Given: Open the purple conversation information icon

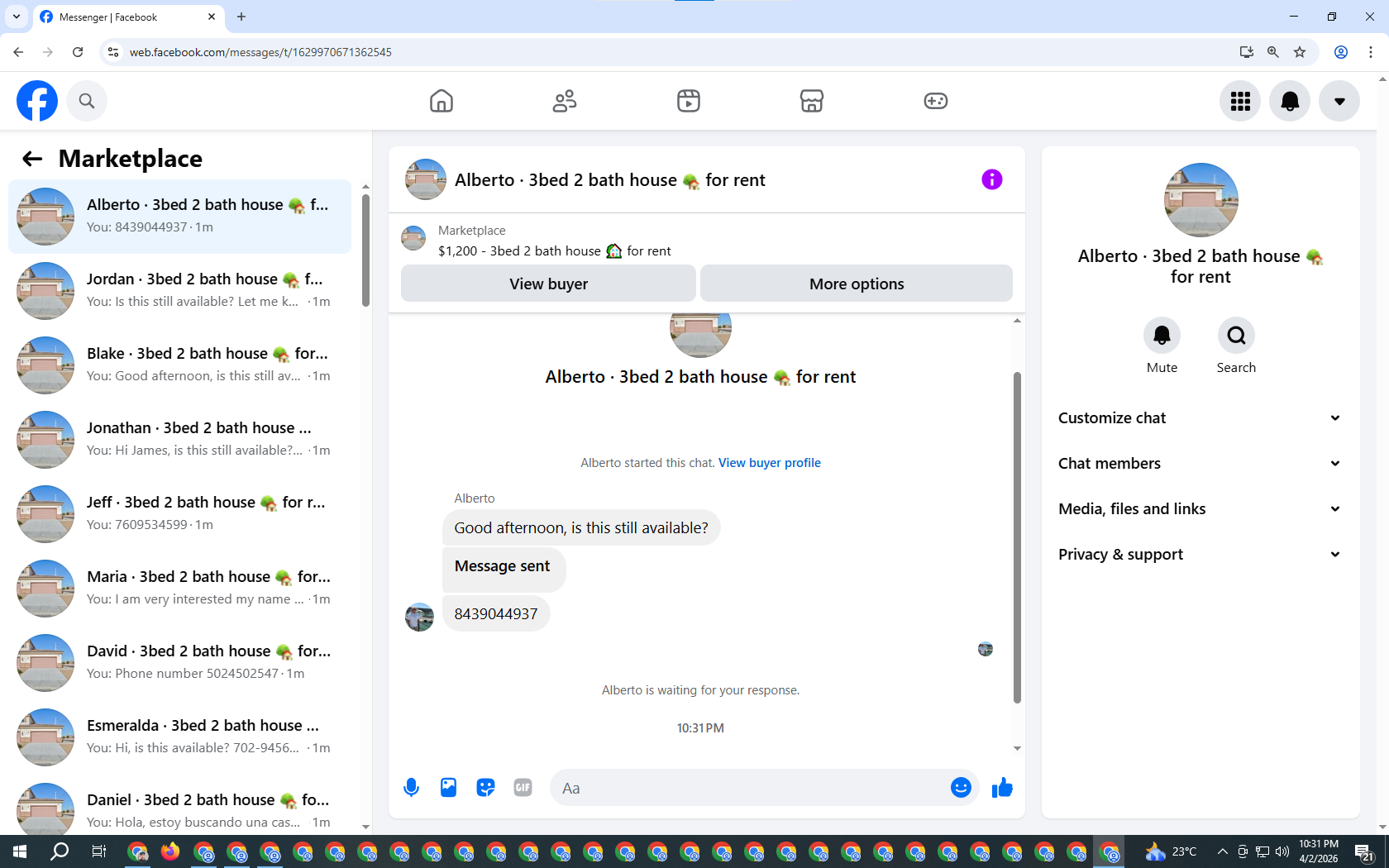Looking at the screenshot, I should [992, 179].
